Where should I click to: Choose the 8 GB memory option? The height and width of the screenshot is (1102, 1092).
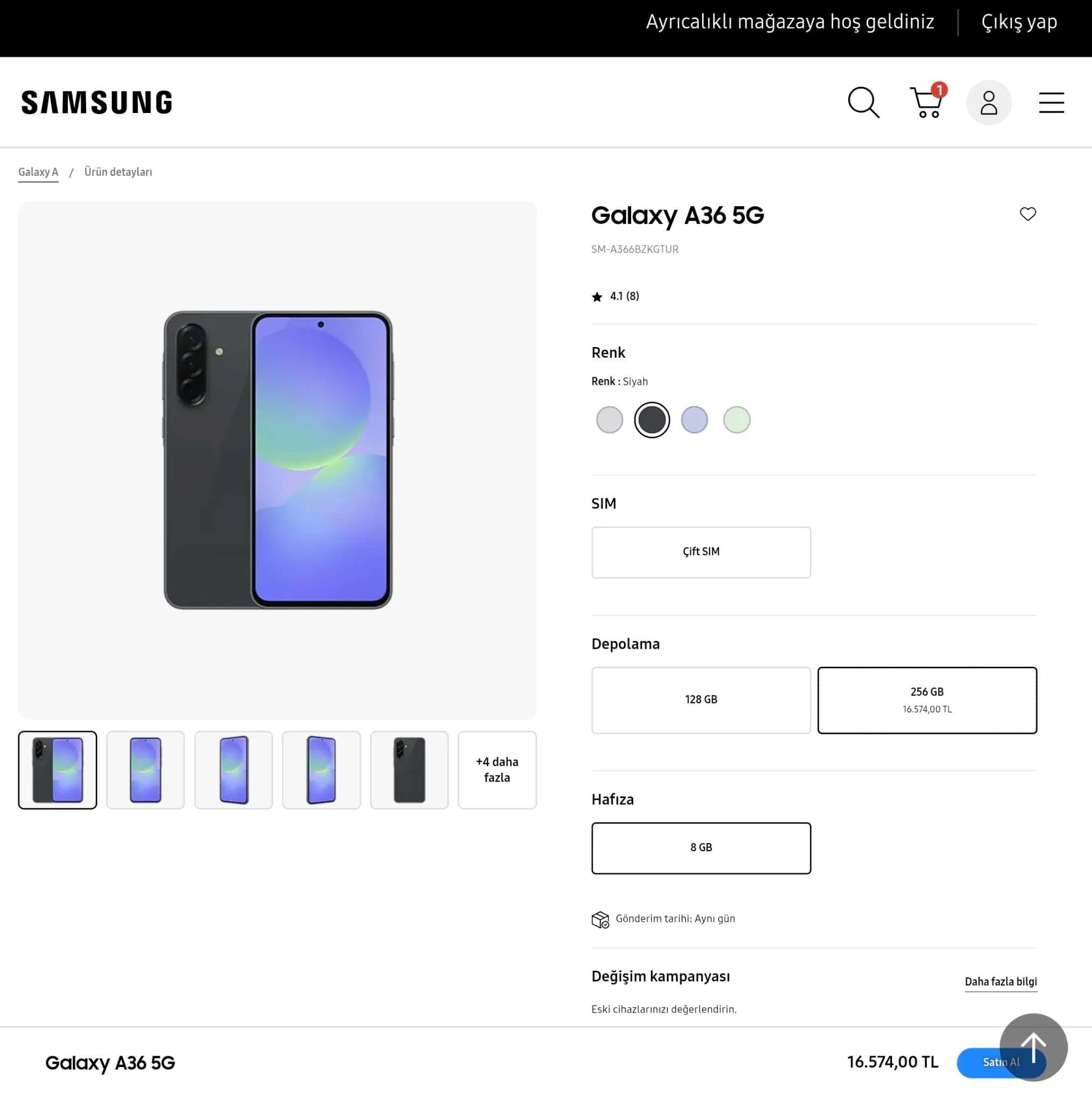[x=701, y=847]
